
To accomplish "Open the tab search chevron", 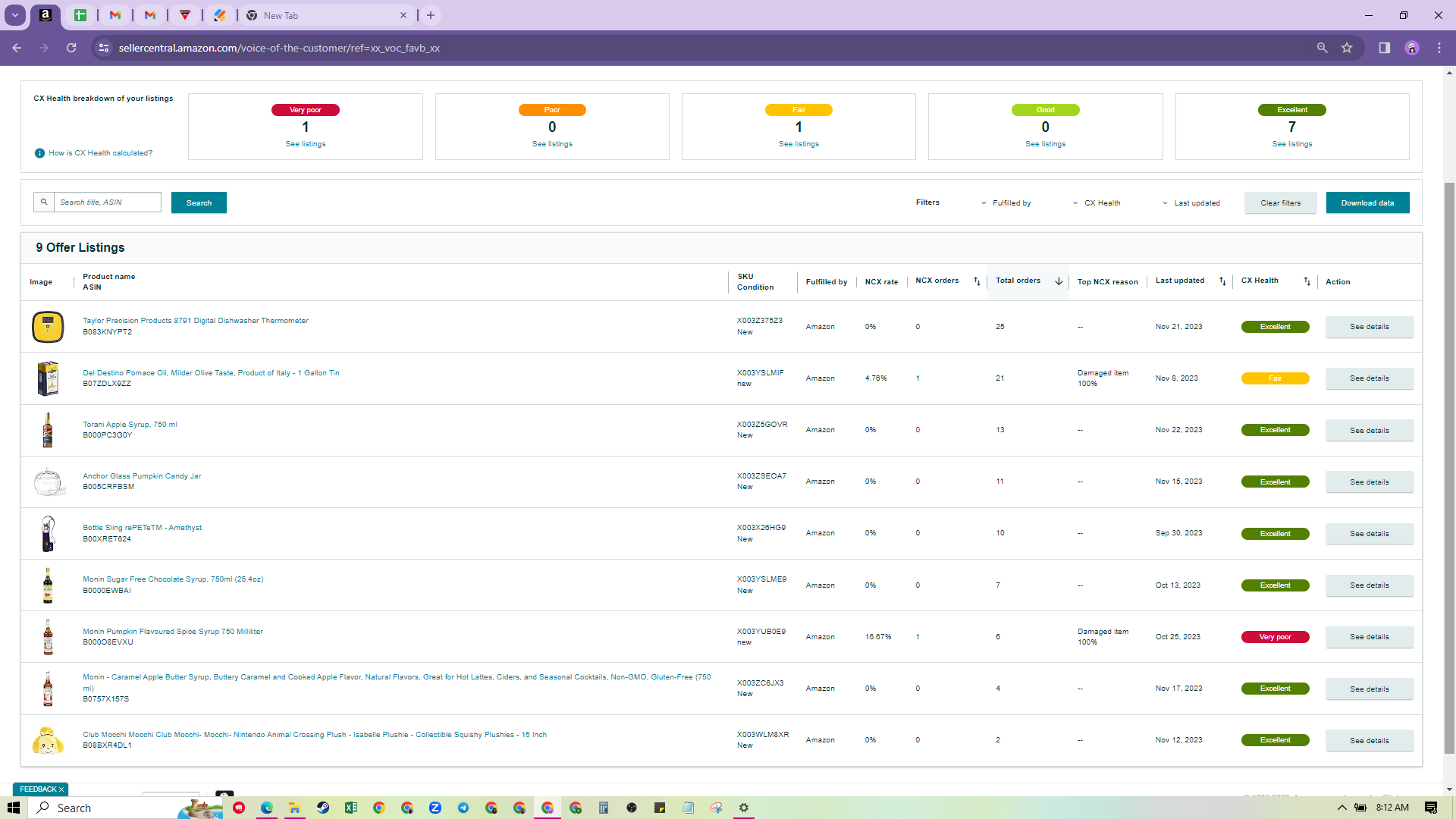I will (14, 15).
